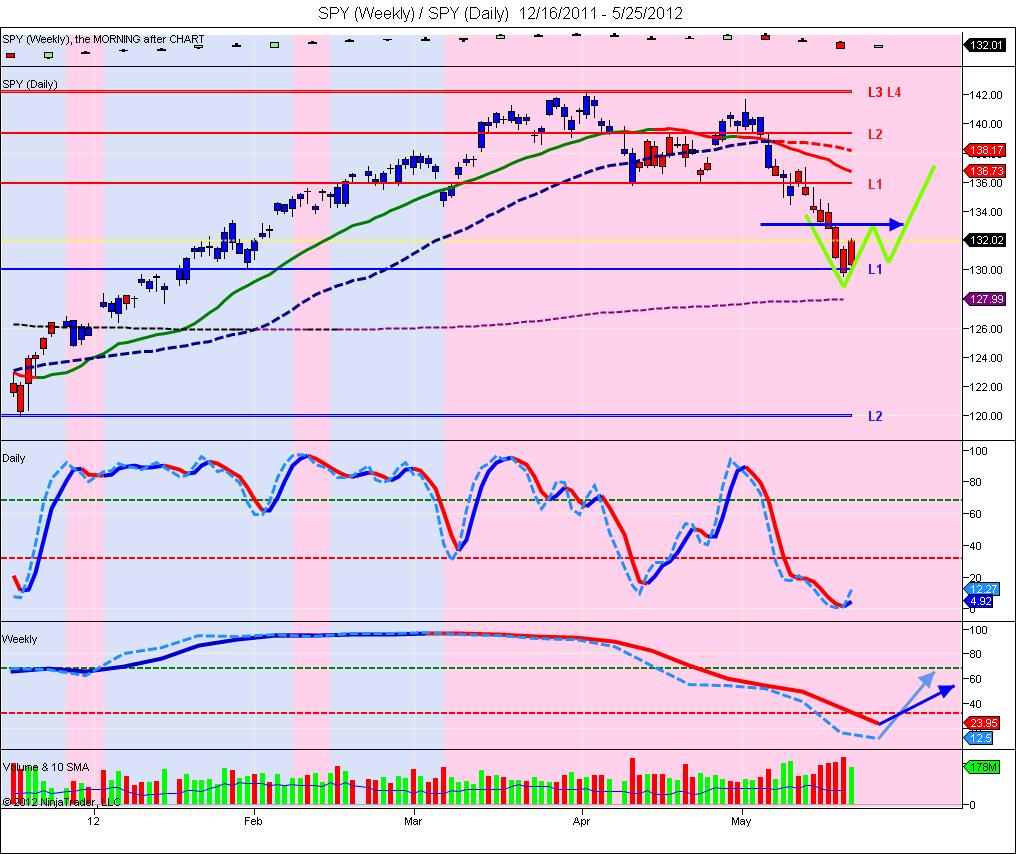The image size is (1016, 854).
Task: Click the red 138.17 moving average marker
Action: [x=986, y=150]
